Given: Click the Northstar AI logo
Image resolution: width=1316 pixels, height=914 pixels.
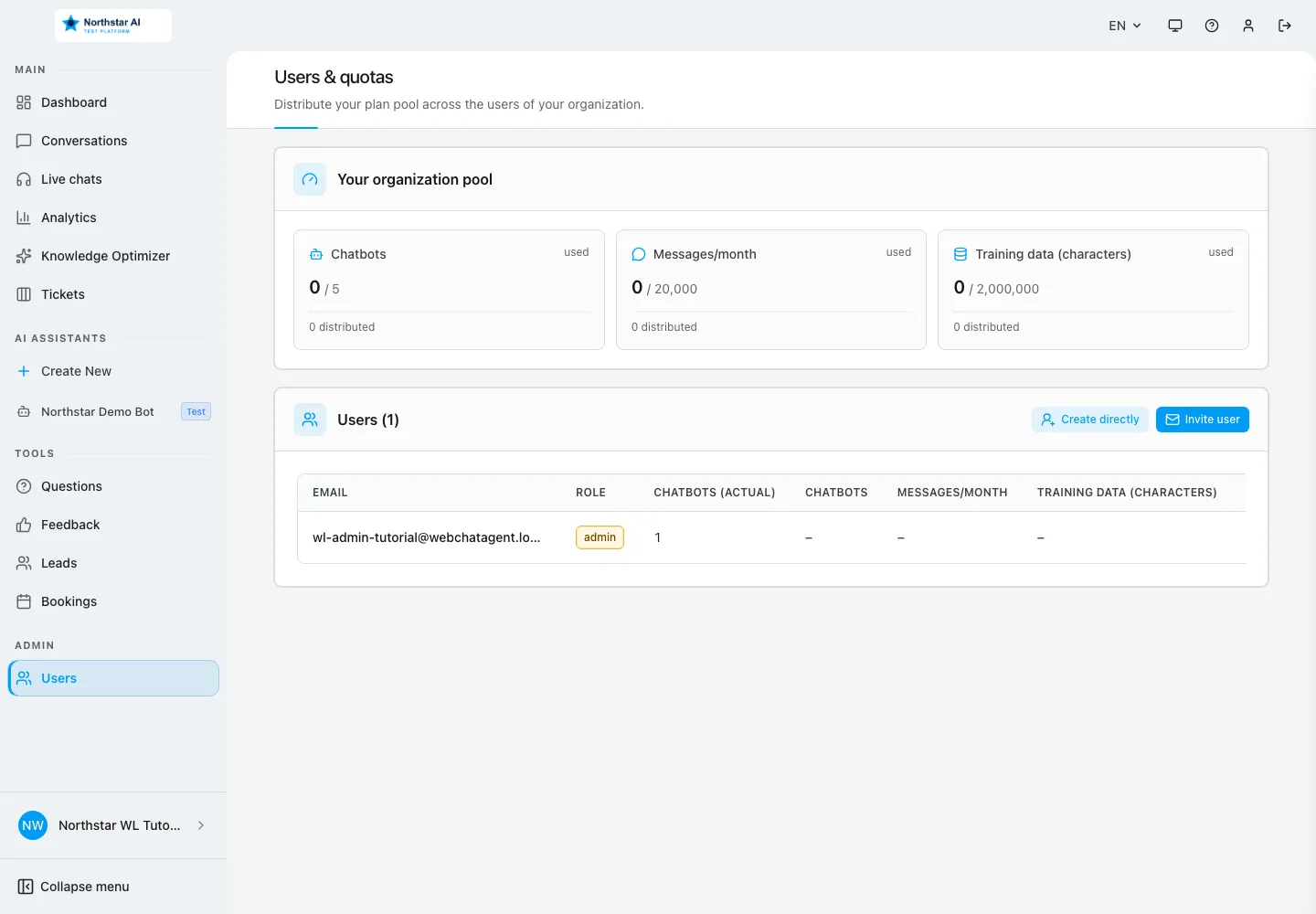Looking at the screenshot, I should coord(113,26).
